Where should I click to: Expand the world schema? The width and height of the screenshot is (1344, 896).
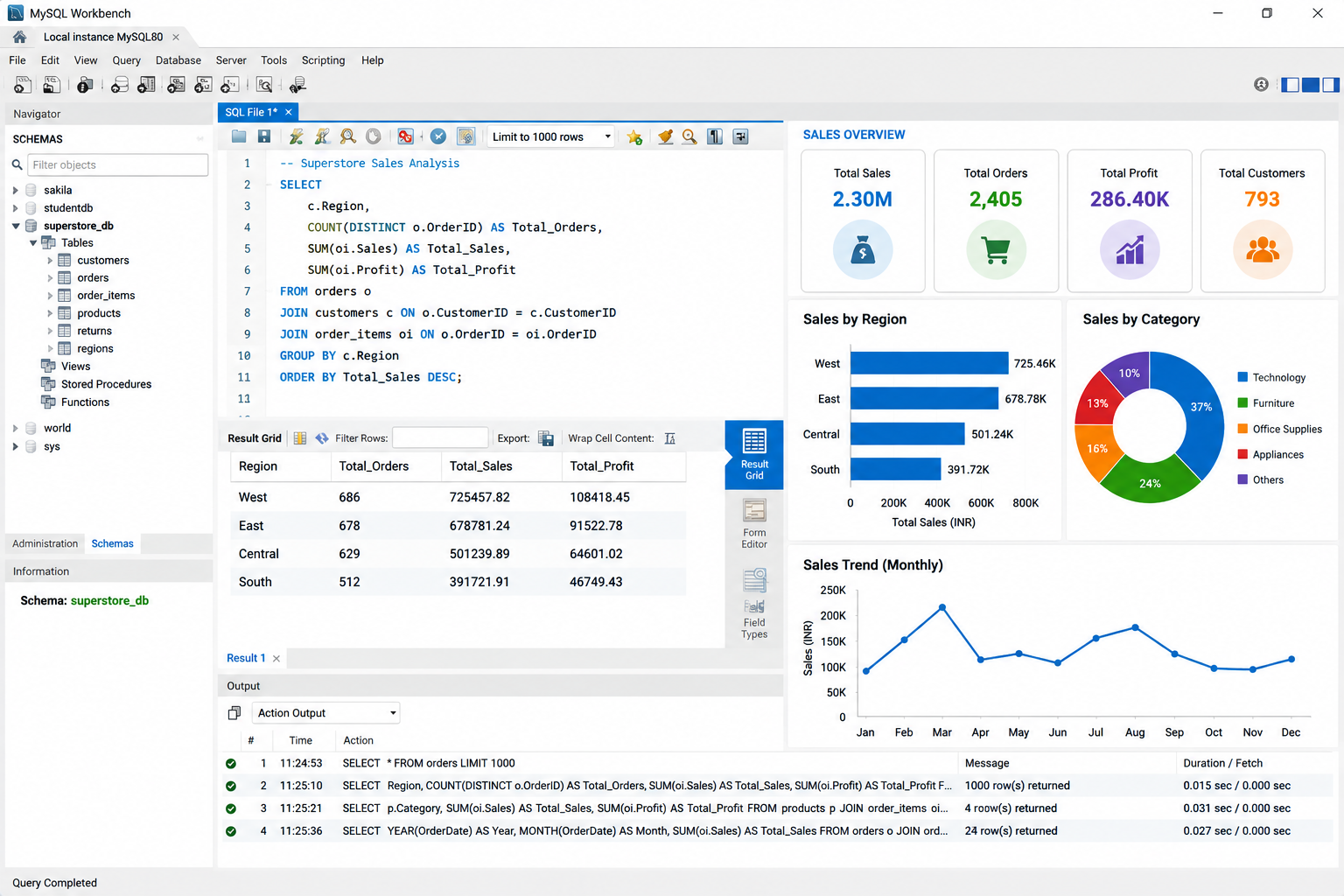(15, 428)
